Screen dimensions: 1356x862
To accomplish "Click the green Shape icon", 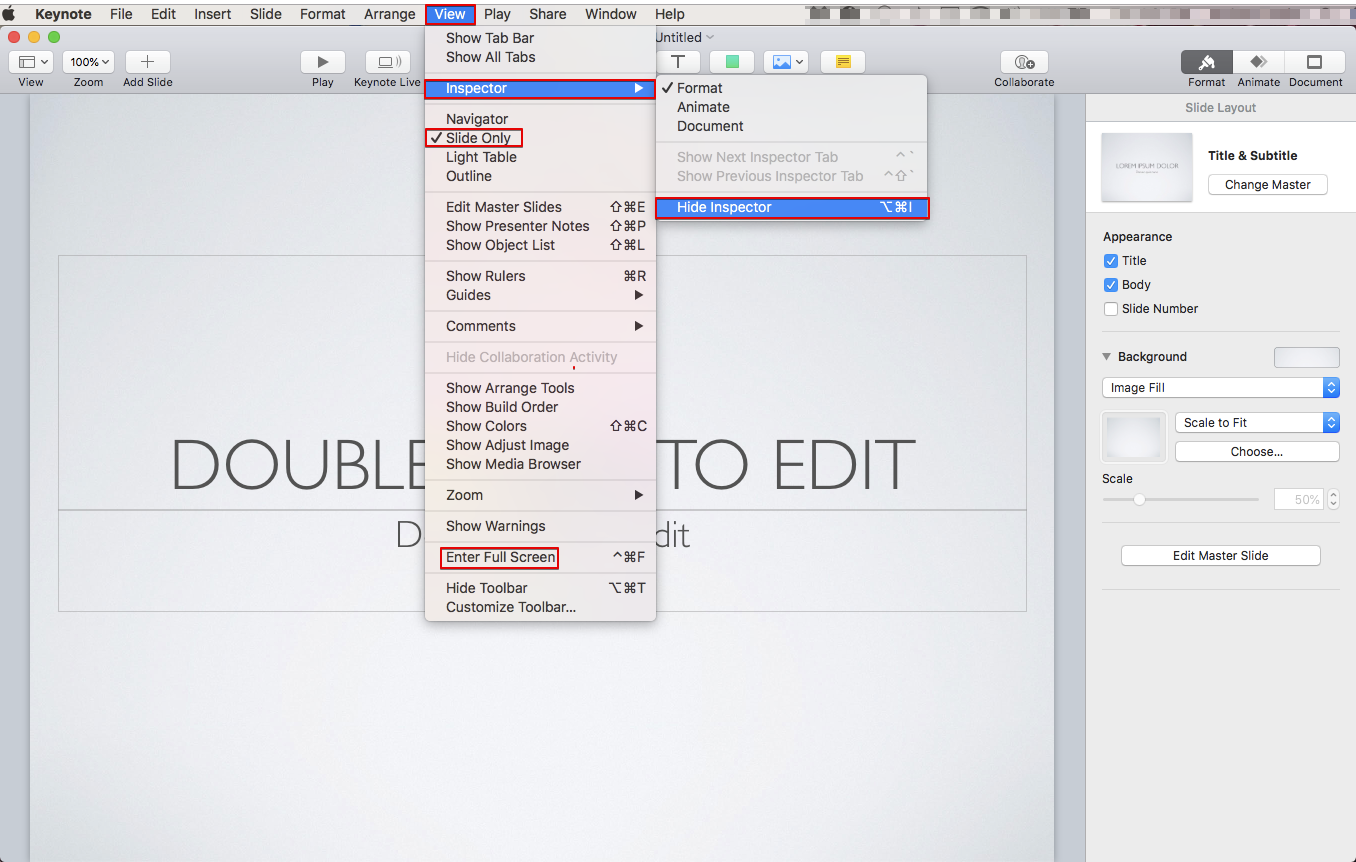I will (732, 62).
